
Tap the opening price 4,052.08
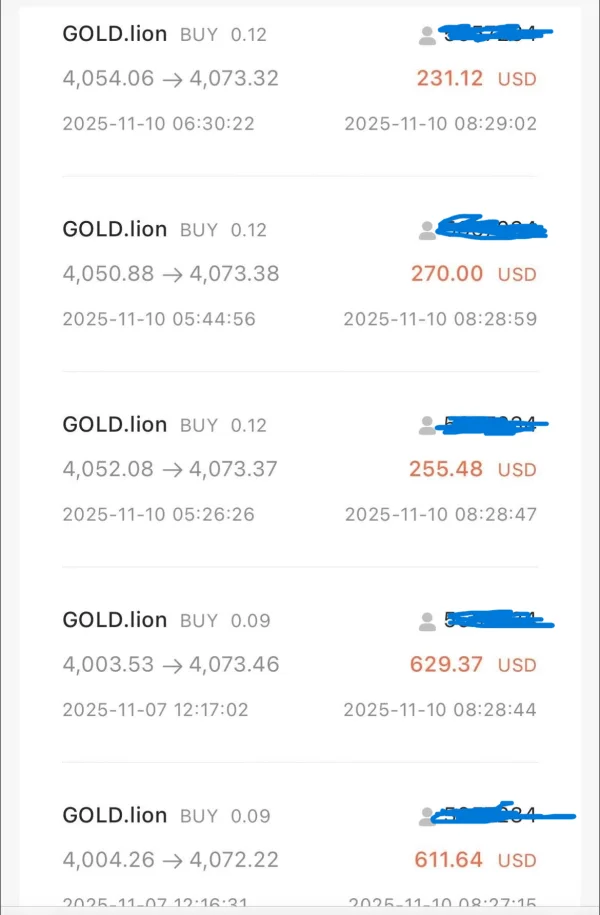click(x=106, y=469)
